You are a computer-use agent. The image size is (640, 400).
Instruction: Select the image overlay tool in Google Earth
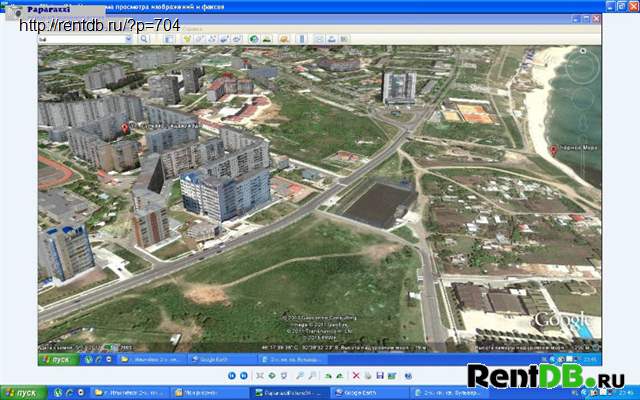[224, 39]
